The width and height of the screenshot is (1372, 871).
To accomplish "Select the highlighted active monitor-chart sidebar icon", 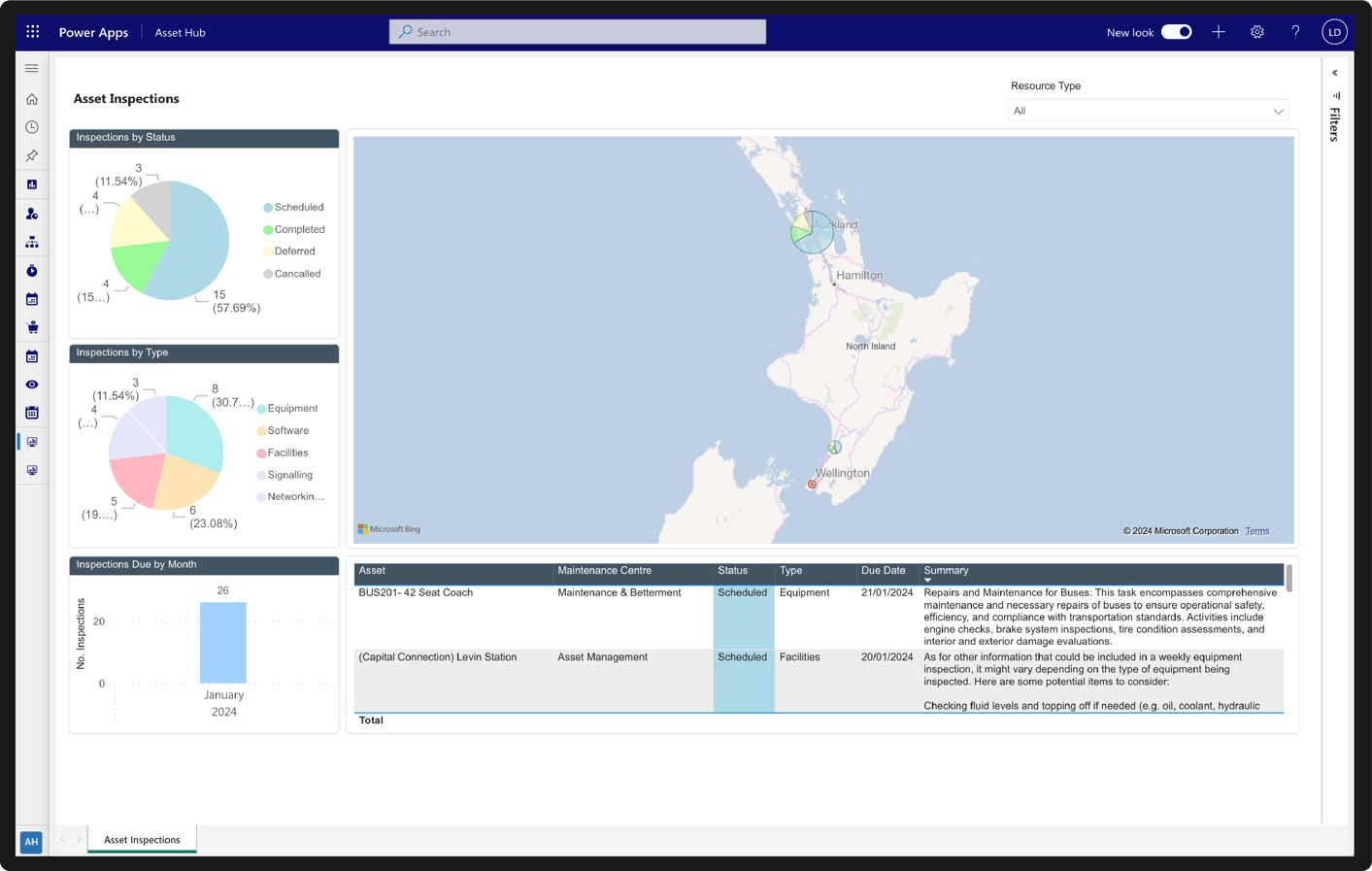I will click(x=32, y=442).
